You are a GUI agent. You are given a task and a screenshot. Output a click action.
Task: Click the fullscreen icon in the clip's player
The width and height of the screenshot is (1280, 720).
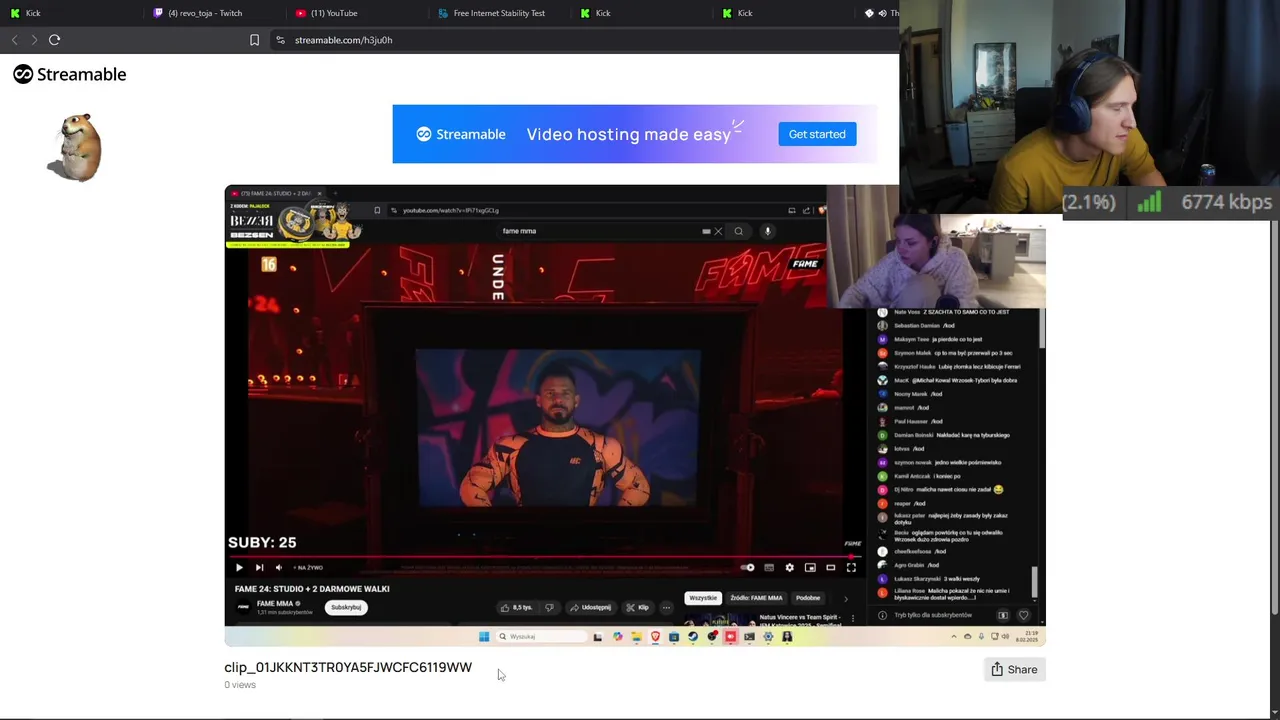tap(851, 567)
